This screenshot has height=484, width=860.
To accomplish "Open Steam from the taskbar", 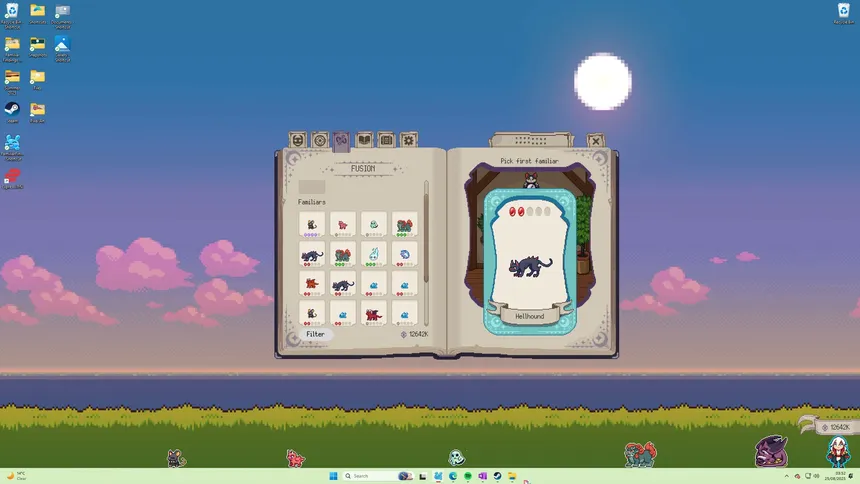I will point(497,476).
